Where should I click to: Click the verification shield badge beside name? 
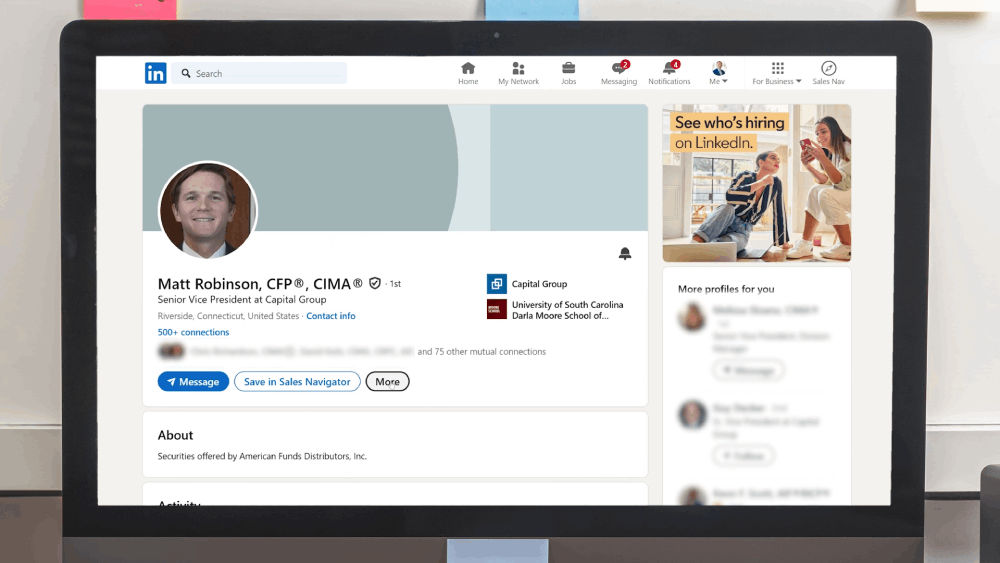[x=375, y=284]
